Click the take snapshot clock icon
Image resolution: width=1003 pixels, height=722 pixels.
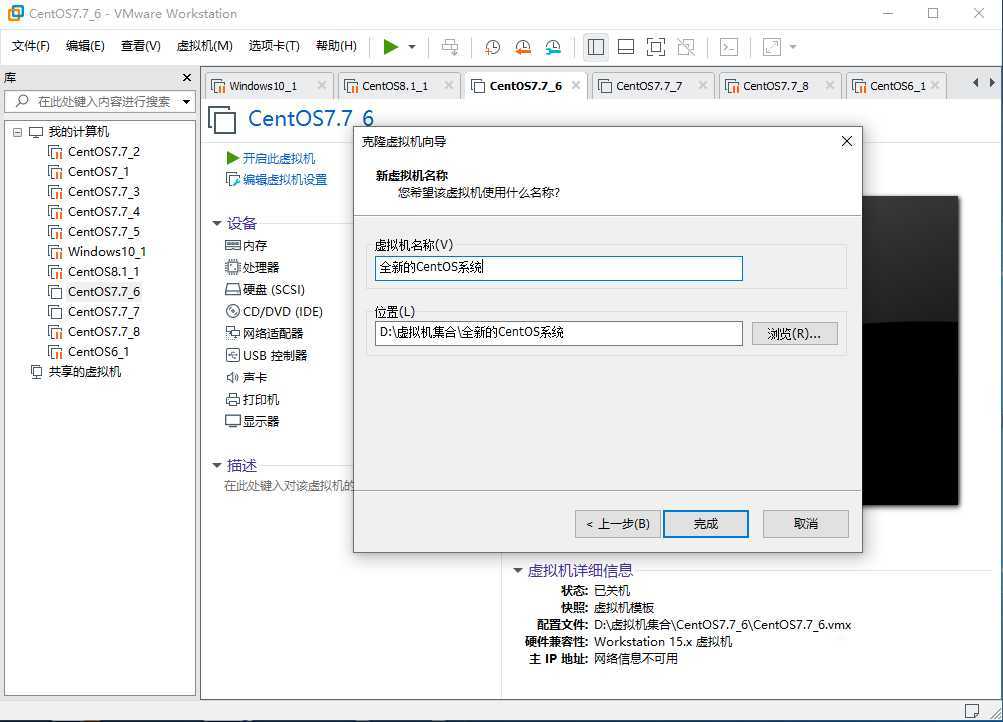[x=492, y=47]
